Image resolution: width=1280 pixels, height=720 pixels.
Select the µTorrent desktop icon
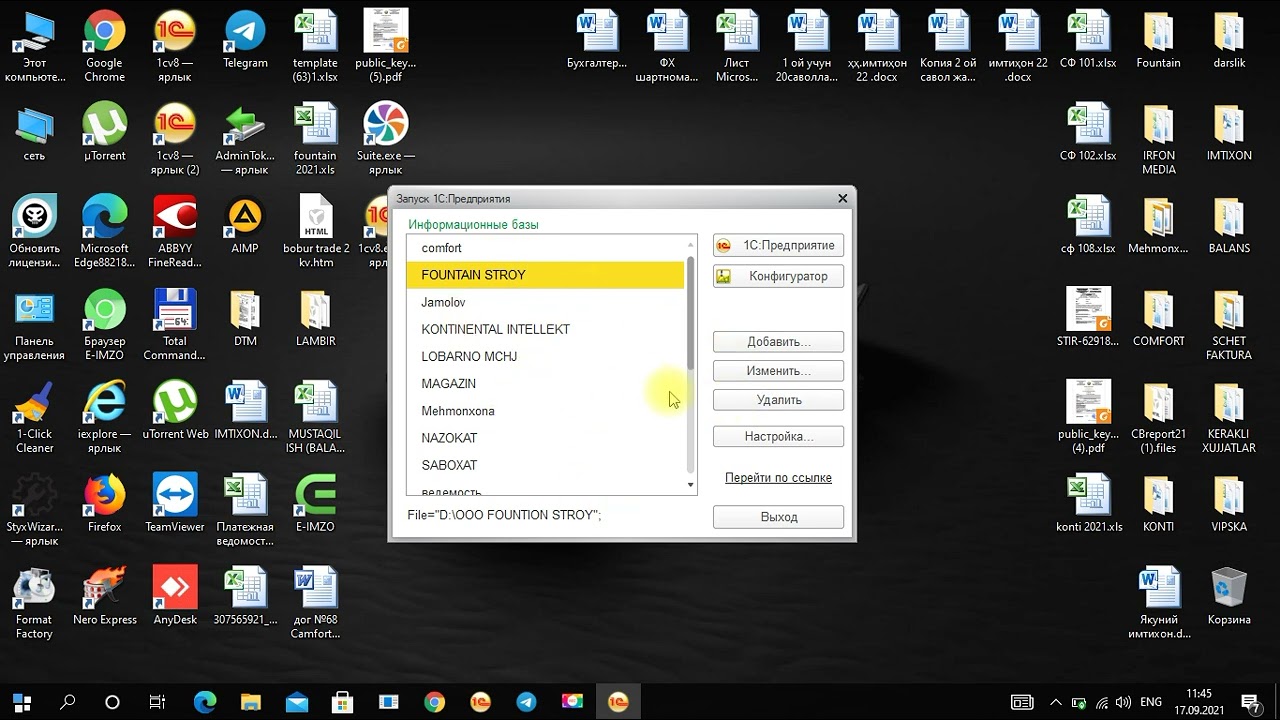(x=104, y=133)
